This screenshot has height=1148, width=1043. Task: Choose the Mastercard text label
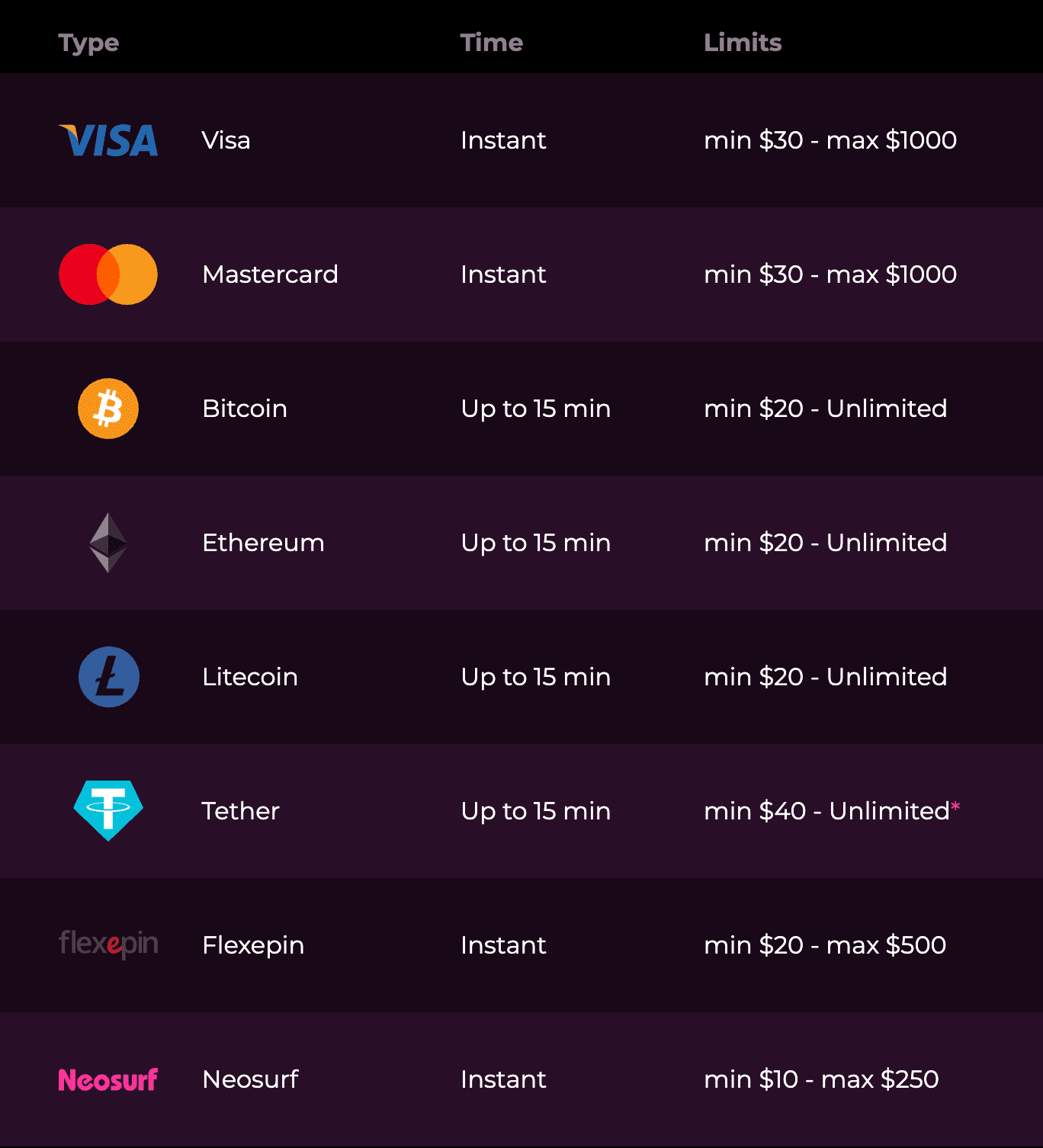coord(271,274)
